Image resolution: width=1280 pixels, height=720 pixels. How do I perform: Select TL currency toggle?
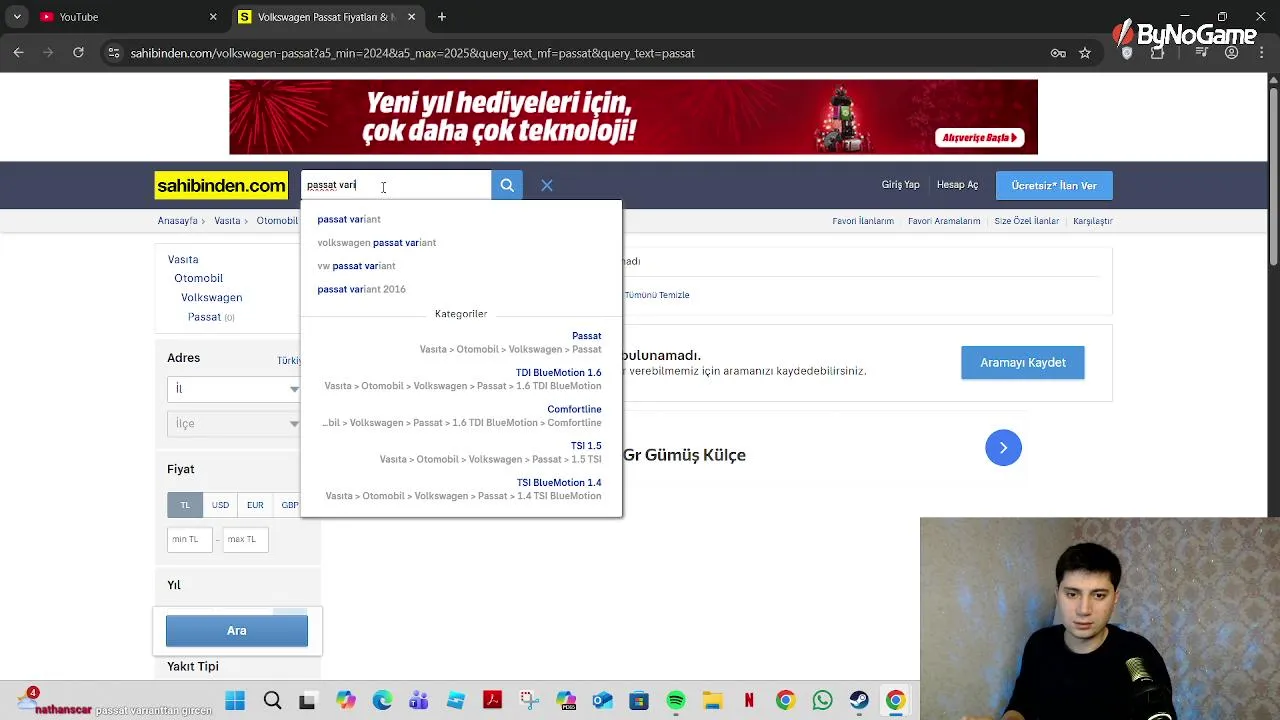point(185,505)
